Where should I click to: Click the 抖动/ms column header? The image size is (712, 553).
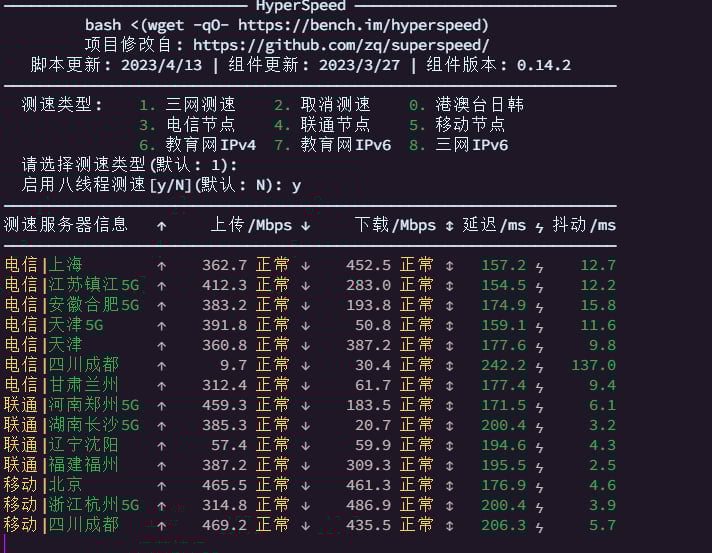[x=584, y=225]
